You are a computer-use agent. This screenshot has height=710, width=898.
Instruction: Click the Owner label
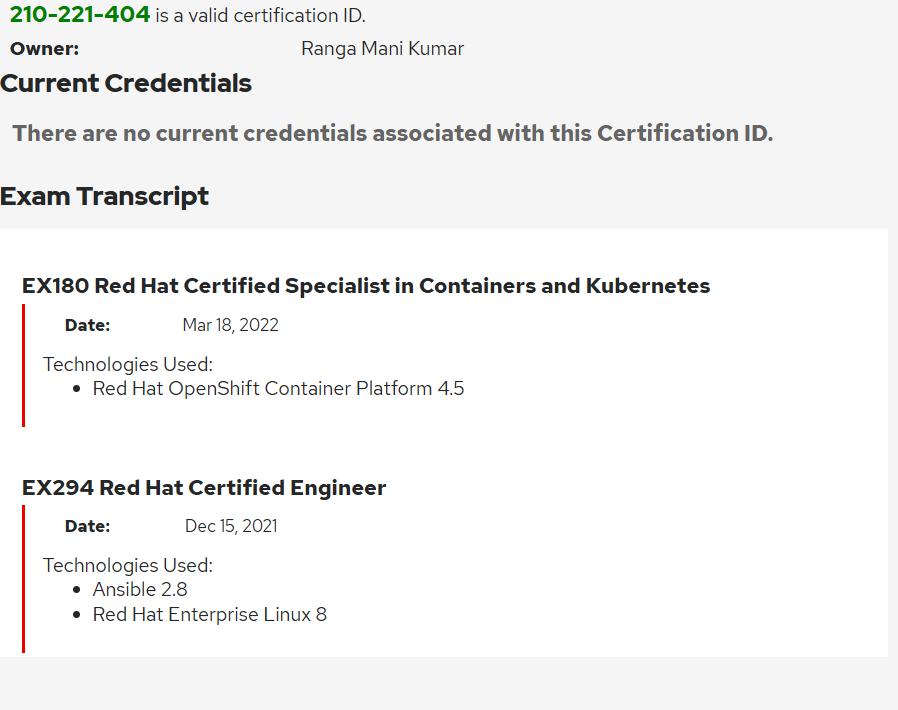click(45, 49)
